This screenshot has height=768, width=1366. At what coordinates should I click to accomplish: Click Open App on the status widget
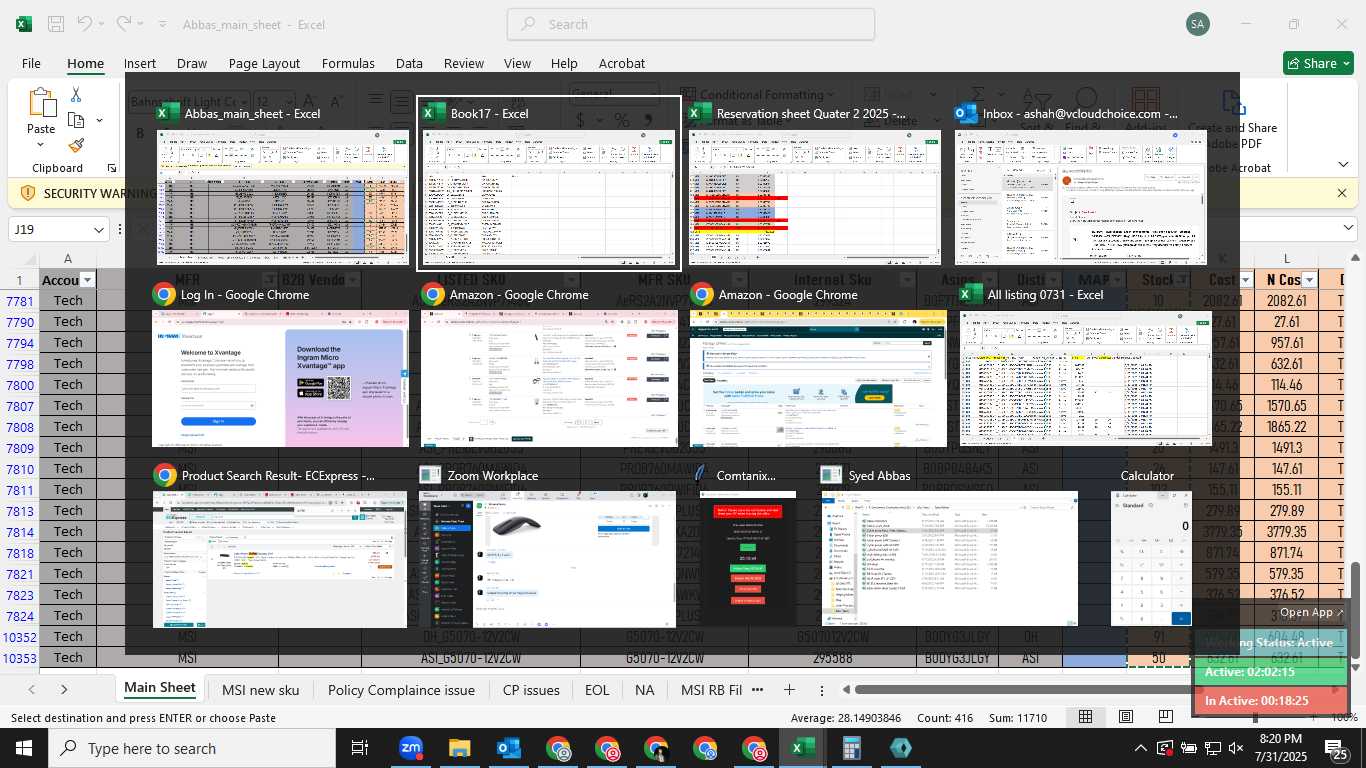click(1313, 612)
